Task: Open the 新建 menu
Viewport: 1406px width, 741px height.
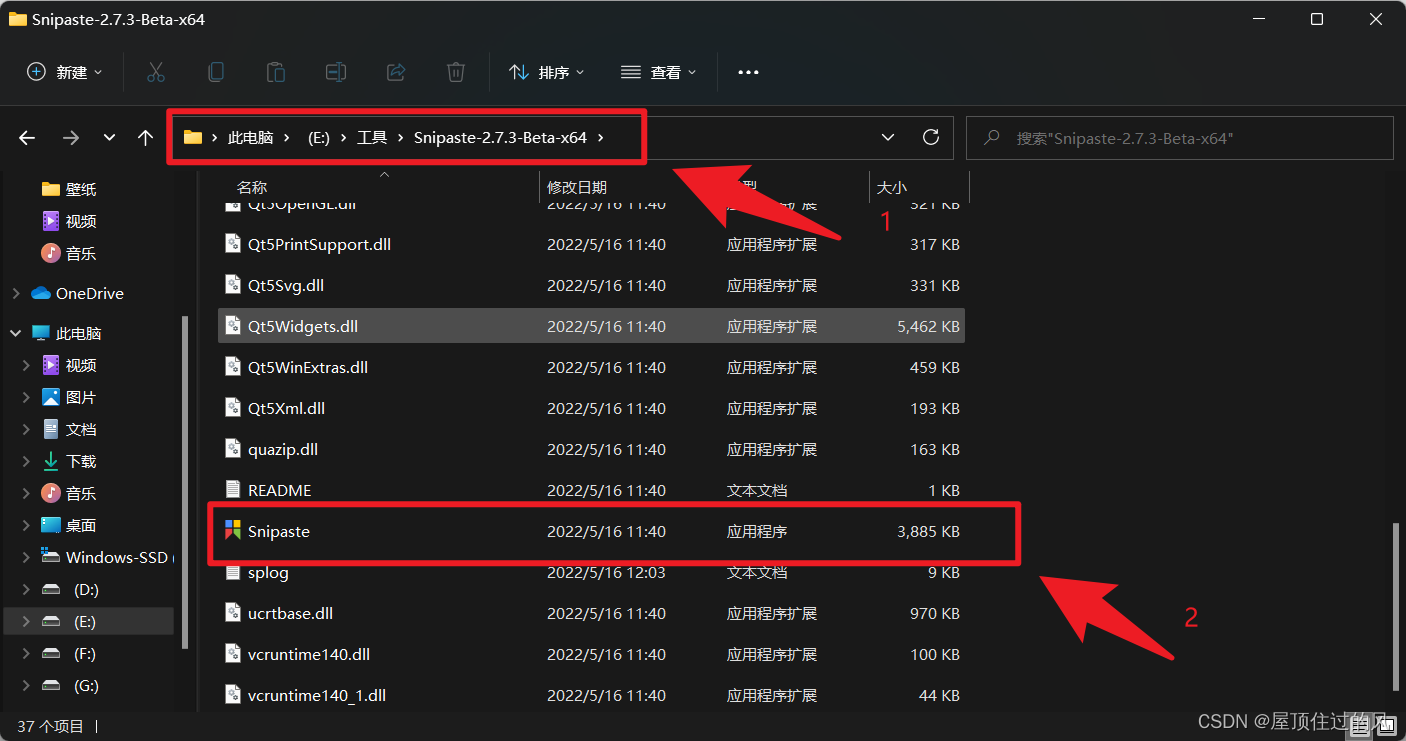Action: coord(64,71)
